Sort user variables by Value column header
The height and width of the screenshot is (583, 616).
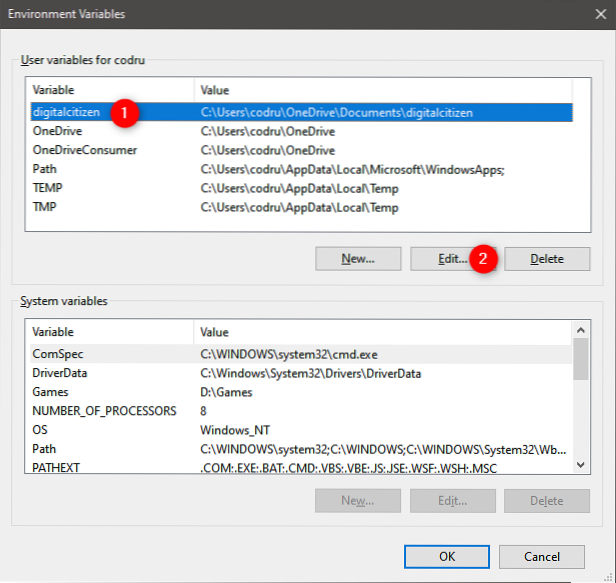pyautogui.click(x=380, y=90)
